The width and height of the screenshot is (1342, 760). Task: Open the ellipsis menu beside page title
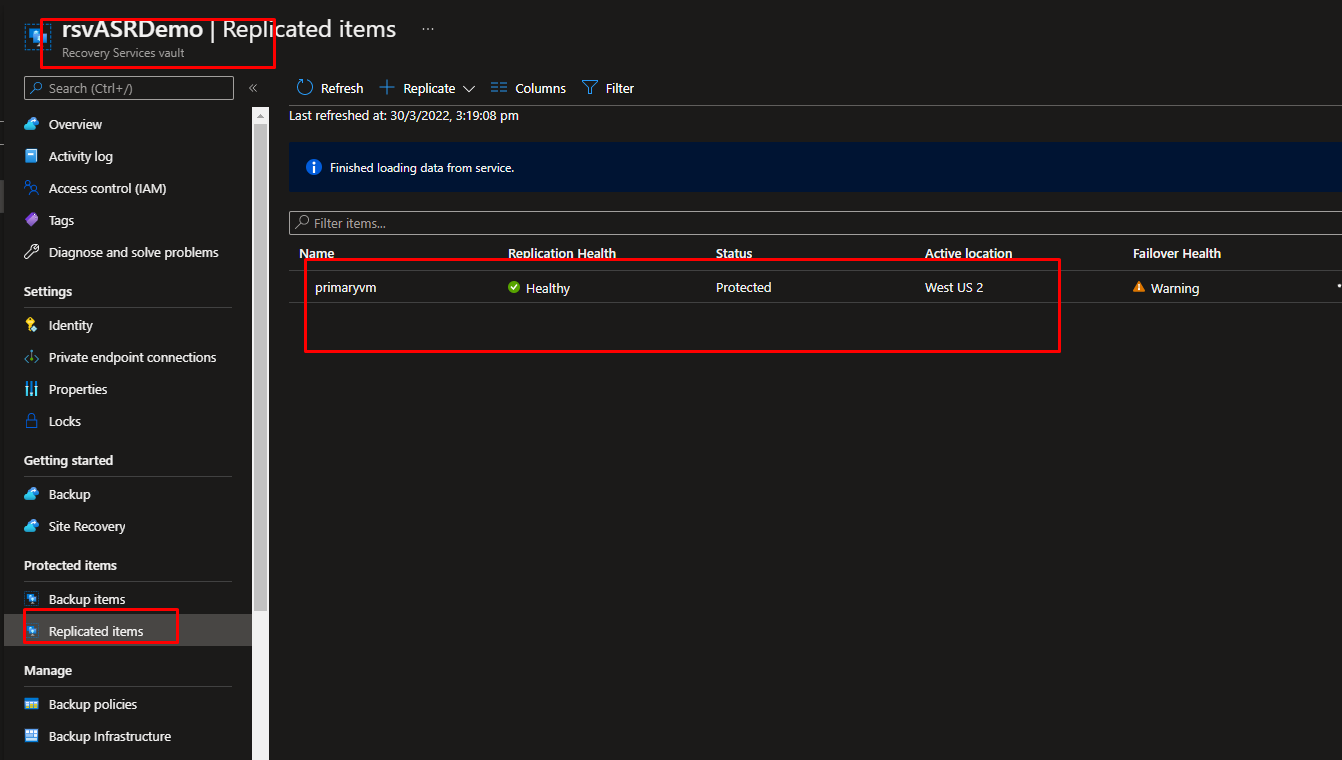[x=428, y=29]
